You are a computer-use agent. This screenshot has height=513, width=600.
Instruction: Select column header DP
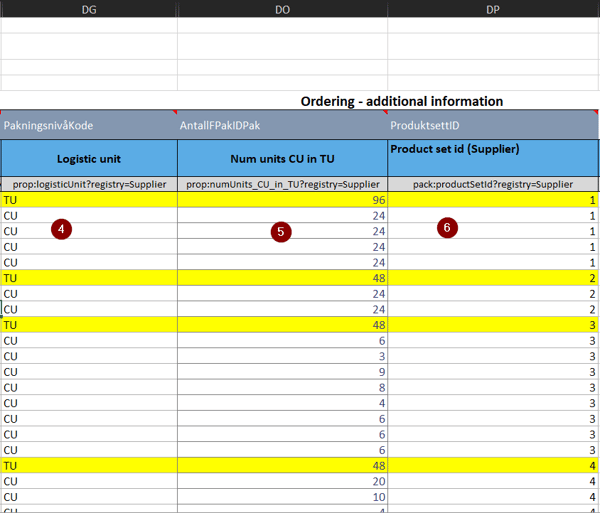pos(493,9)
